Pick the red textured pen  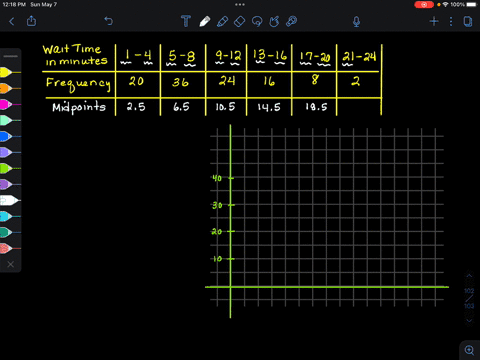(x=10, y=248)
